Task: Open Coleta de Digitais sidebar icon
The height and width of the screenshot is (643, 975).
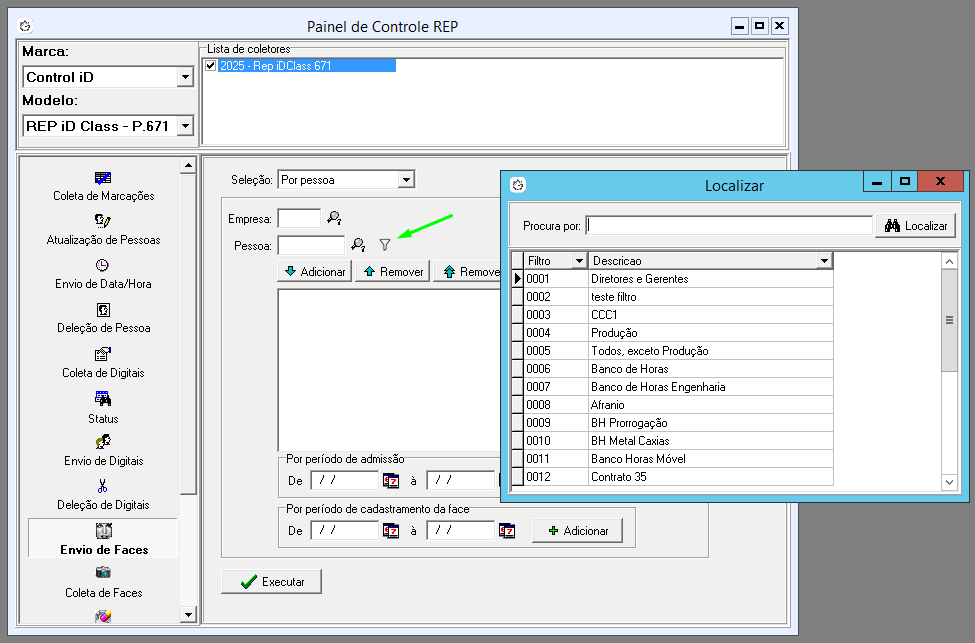Action: click(x=103, y=354)
